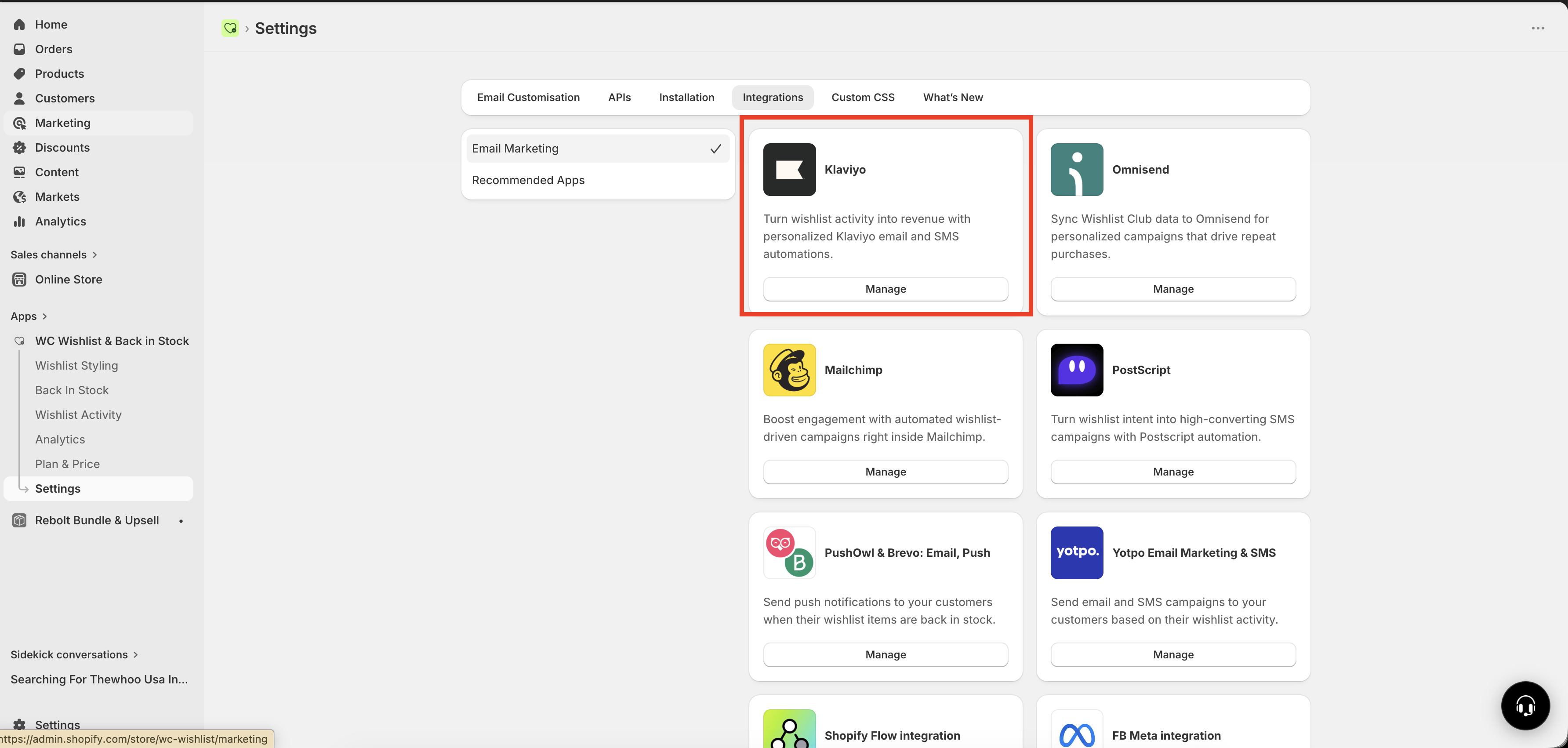This screenshot has width=1568, height=748.
Task: Click the Analytics bar chart icon
Action: [19, 221]
